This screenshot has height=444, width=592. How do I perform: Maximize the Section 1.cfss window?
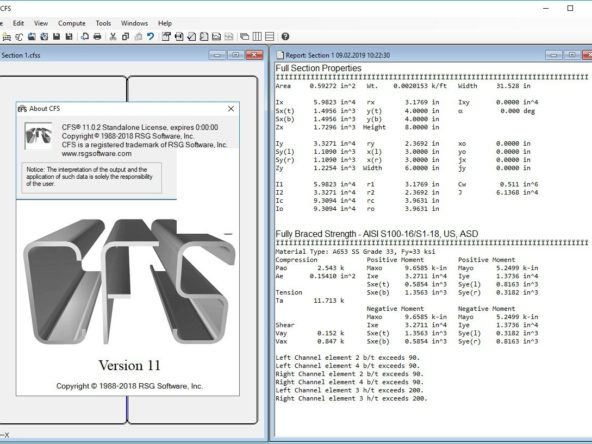(236, 55)
